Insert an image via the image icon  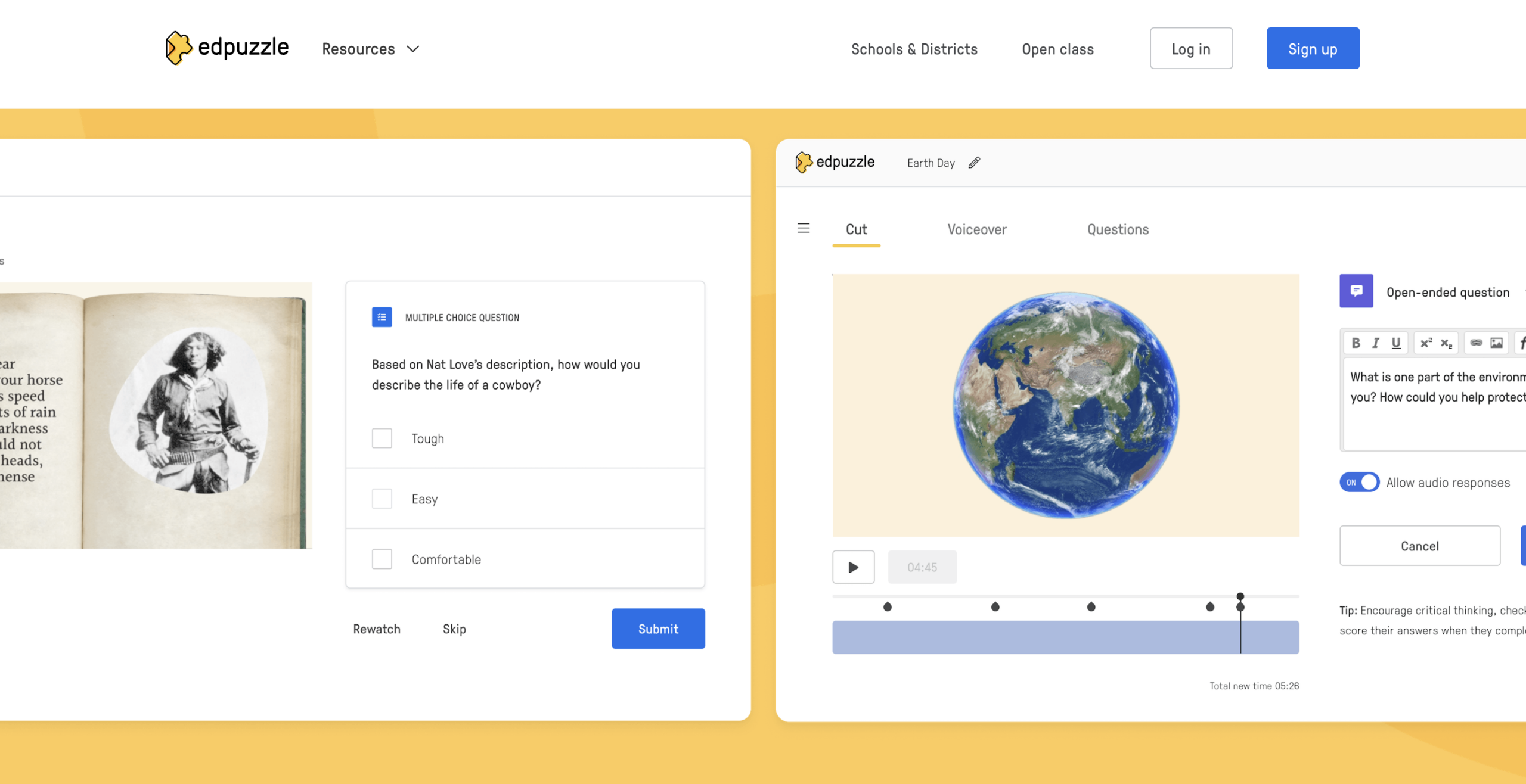pos(1496,343)
